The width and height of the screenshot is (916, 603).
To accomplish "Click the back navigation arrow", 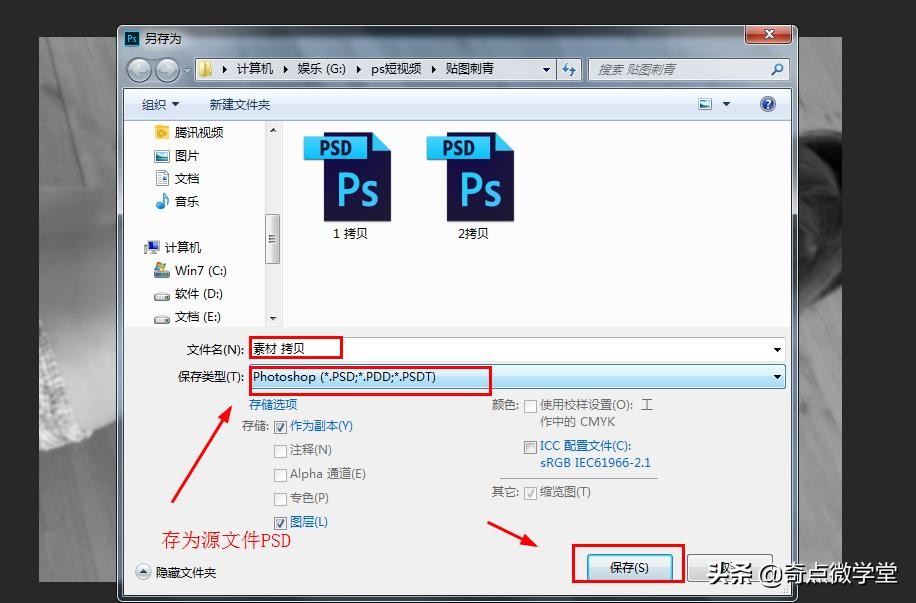I will (140, 69).
